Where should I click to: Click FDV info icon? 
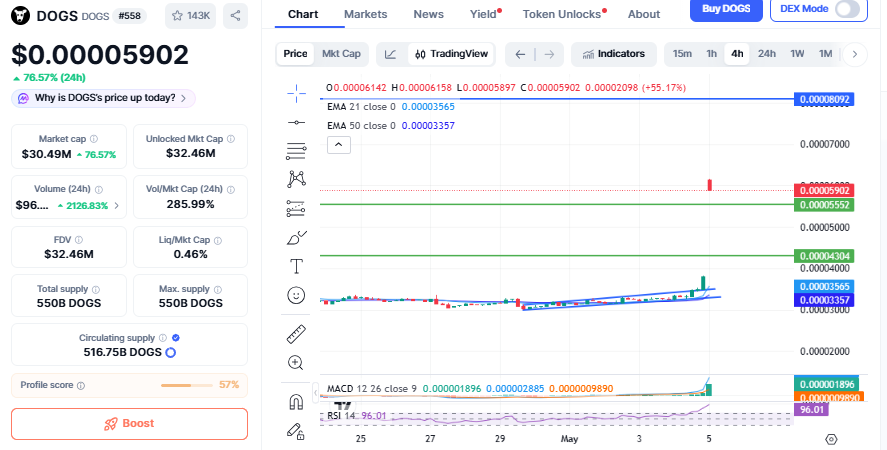point(79,240)
